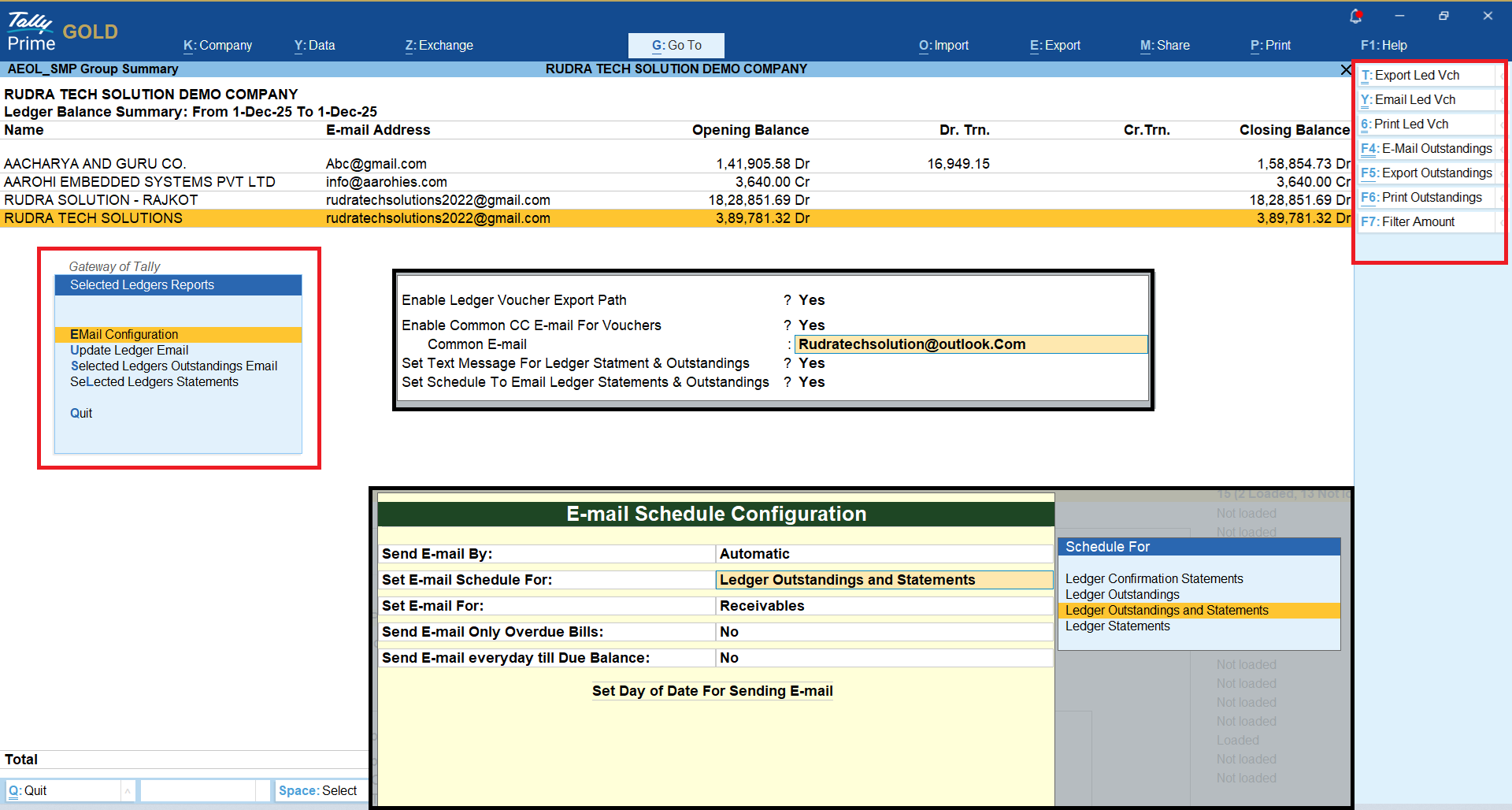Image resolution: width=1512 pixels, height=810 pixels.
Task: Open the E: Export menu
Action: tap(1054, 46)
